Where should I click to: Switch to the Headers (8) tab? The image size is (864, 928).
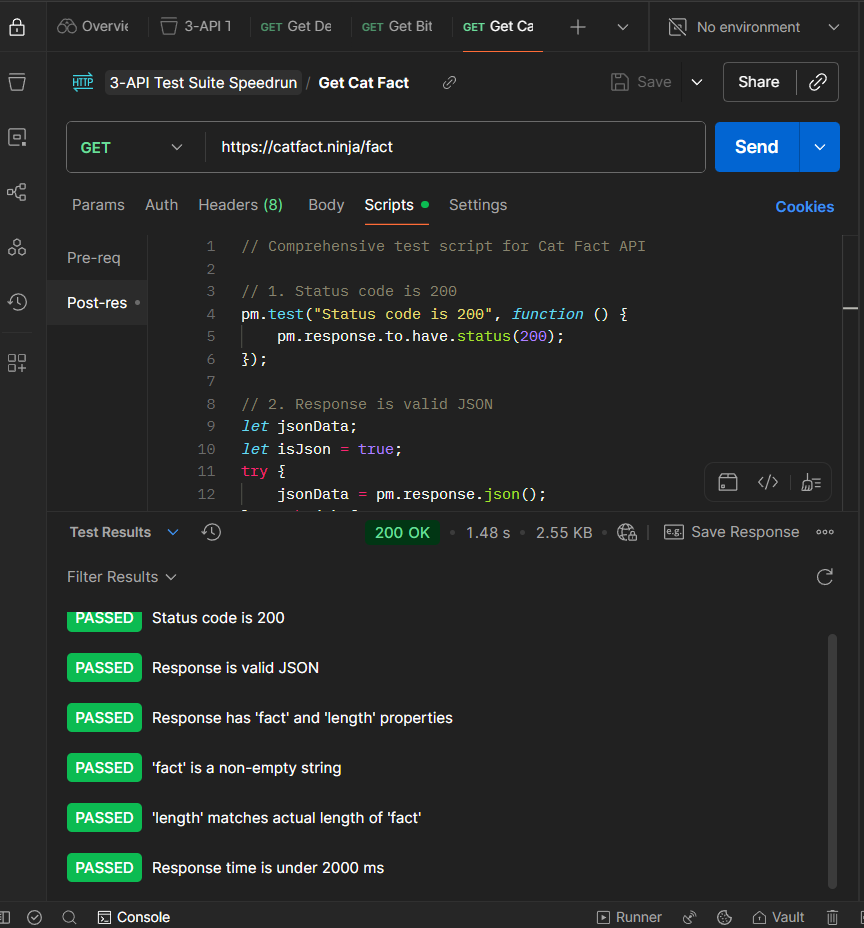pos(240,205)
